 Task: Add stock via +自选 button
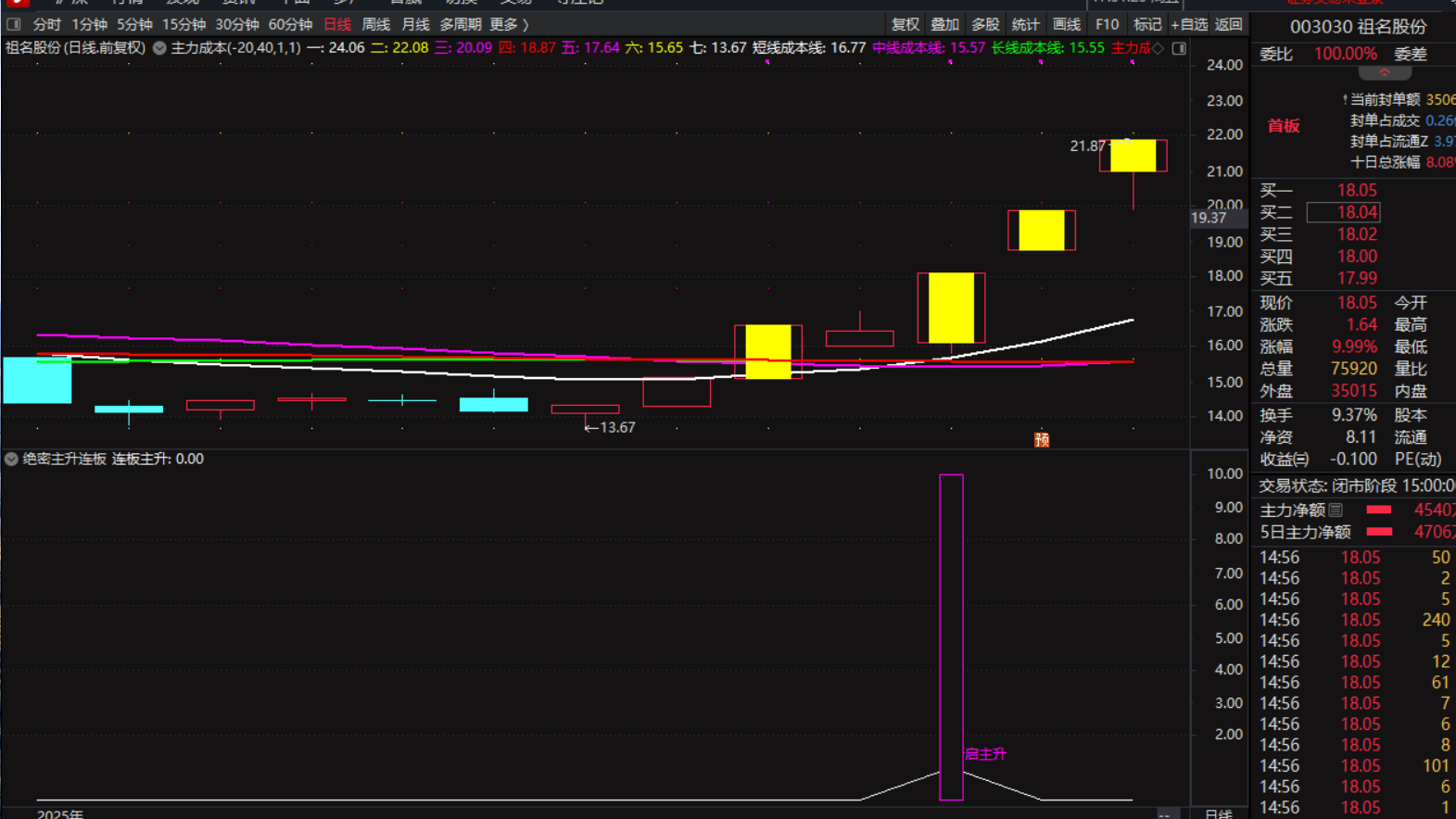[1189, 25]
